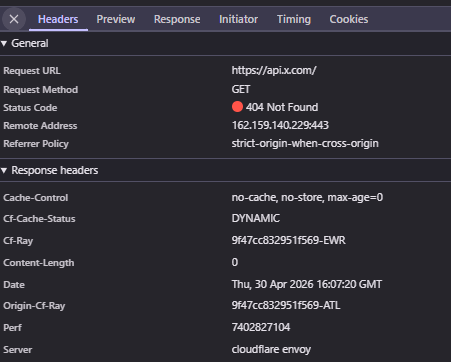
Task: Select Origin-Cf-Ray value ending in ATL
Action: point(286,305)
